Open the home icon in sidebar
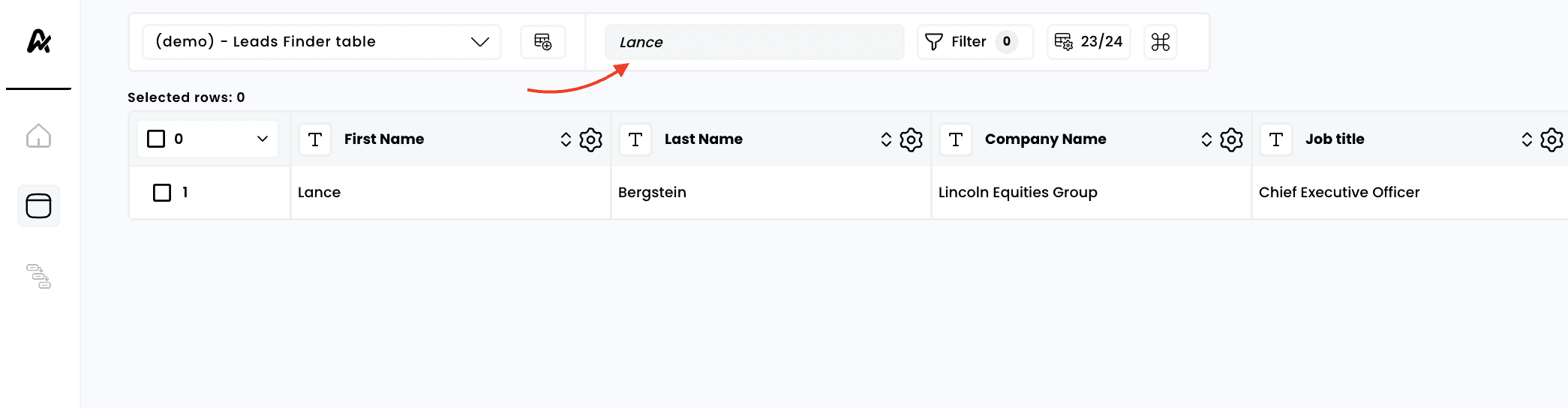Viewport: 1568px width, 408px height. [x=38, y=136]
